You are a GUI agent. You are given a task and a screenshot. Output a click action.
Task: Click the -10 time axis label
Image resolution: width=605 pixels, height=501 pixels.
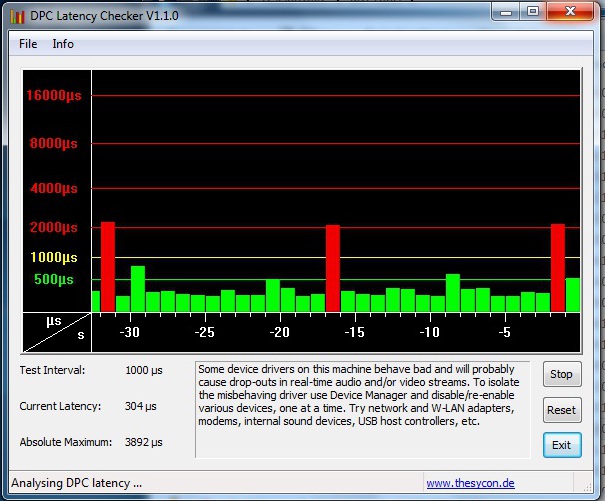(x=429, y=332)
